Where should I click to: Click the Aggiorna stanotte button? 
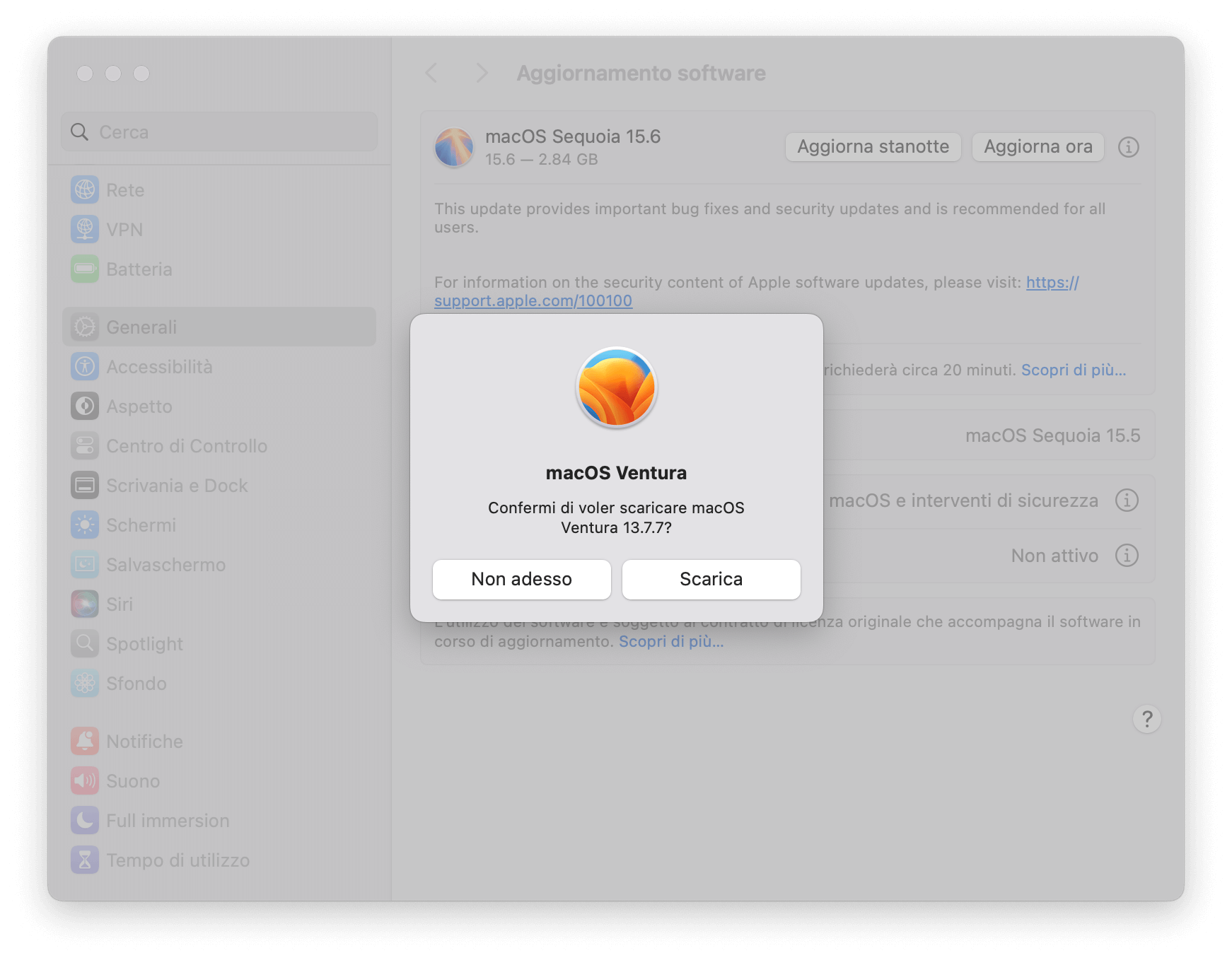[x=873, y=147]
